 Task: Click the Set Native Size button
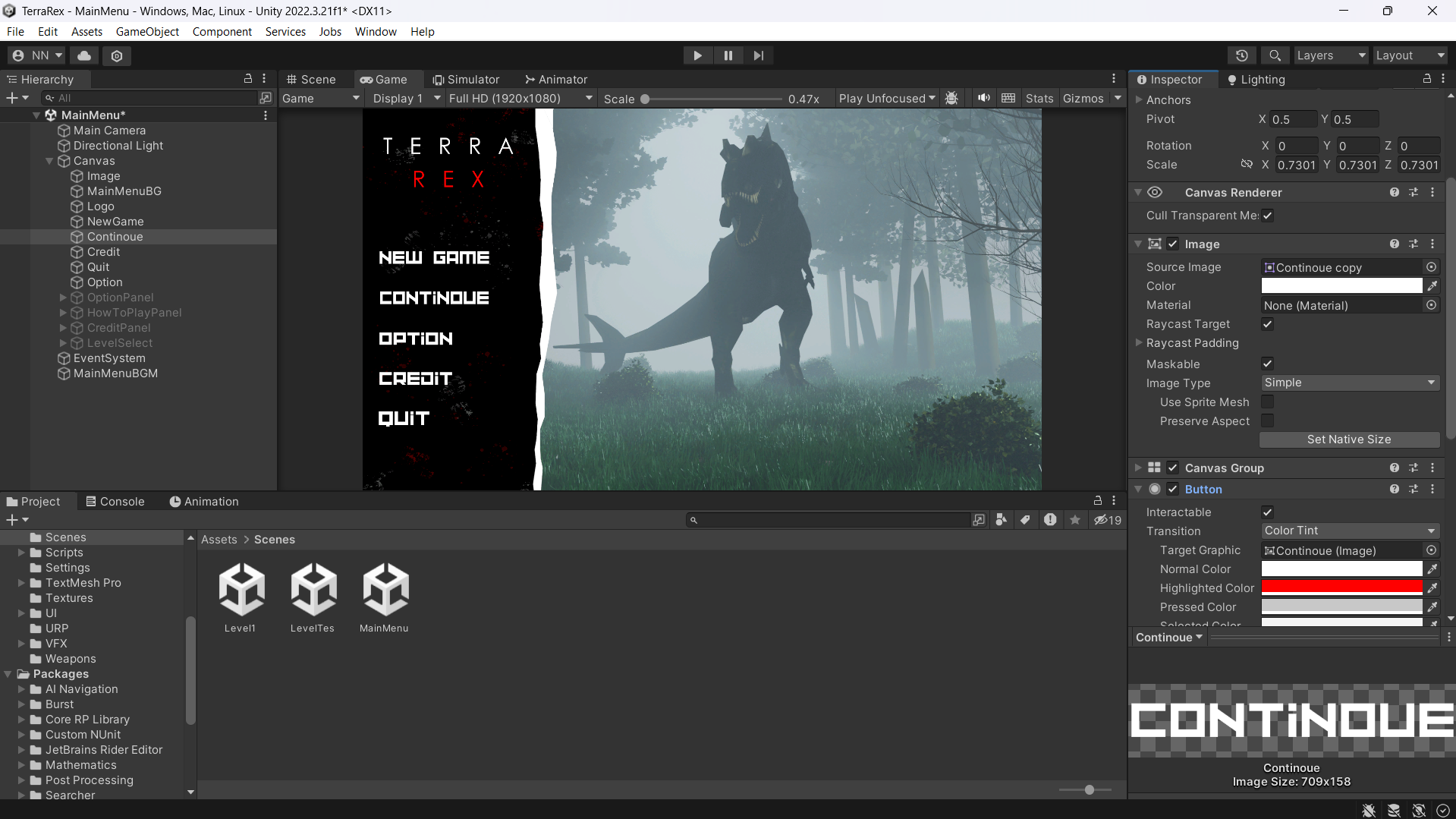pyautogui.click(x=1350, y=439)
